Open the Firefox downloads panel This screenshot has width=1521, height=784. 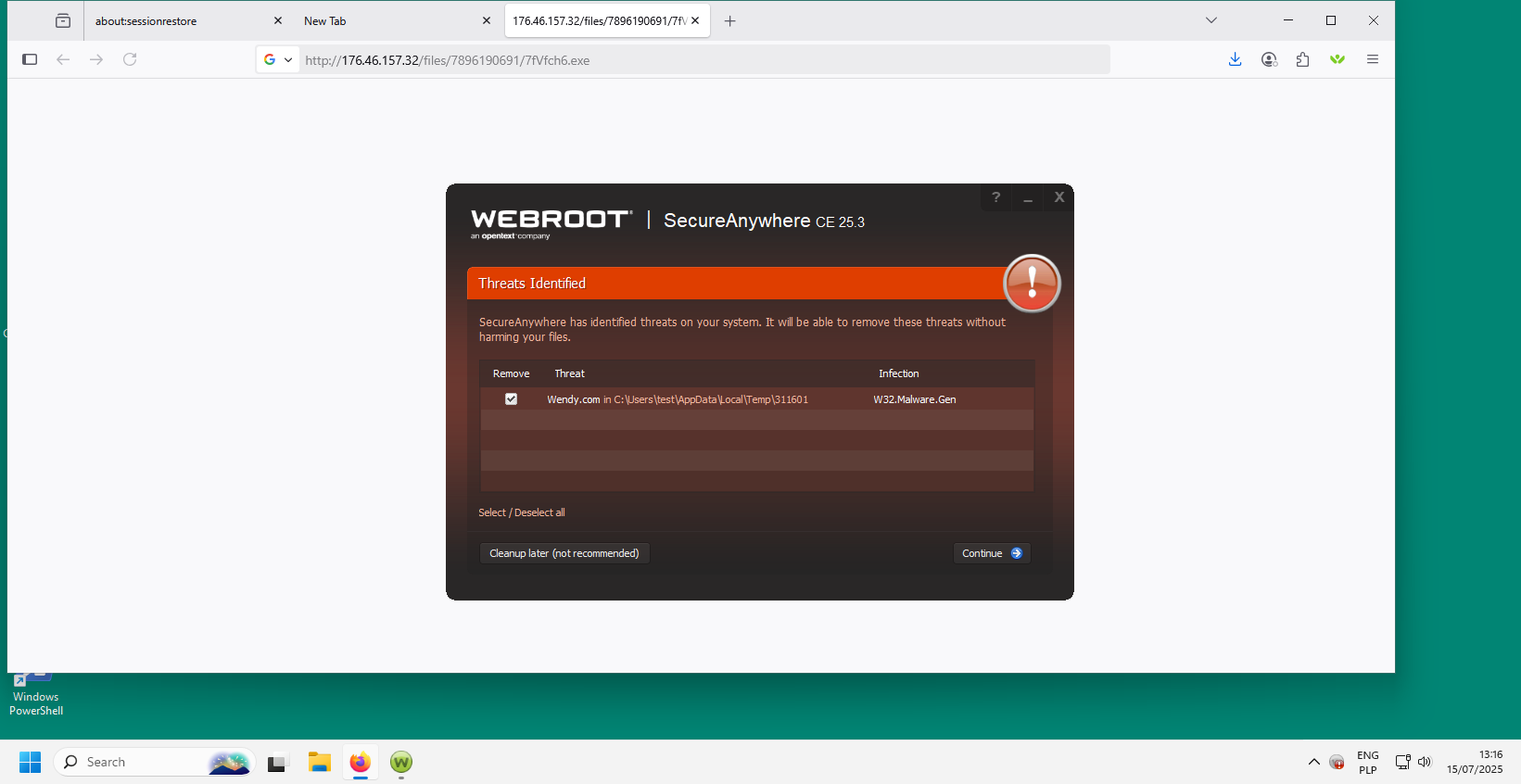1235,59
